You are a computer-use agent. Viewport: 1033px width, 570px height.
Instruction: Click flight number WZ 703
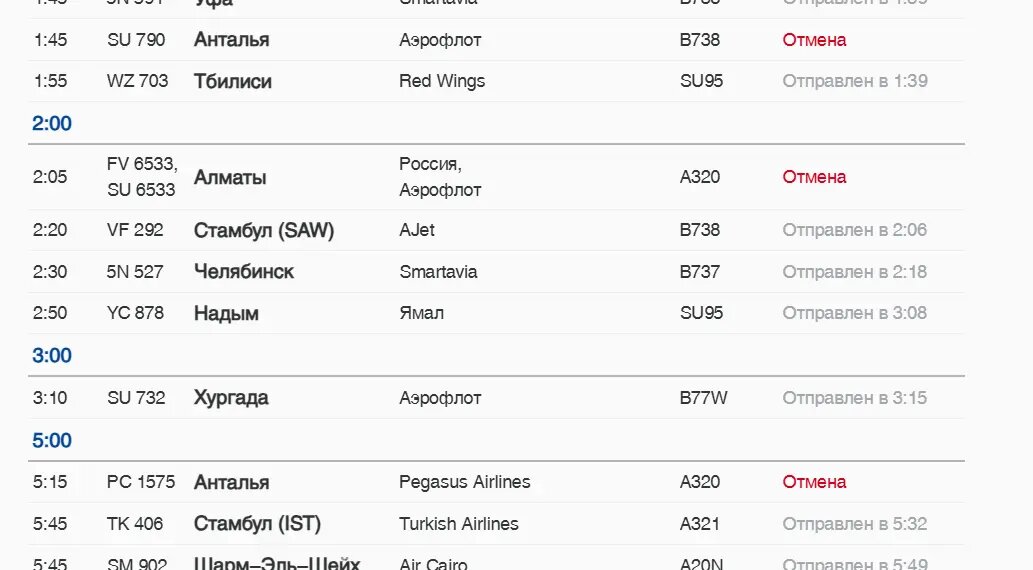tap(137, 81)
